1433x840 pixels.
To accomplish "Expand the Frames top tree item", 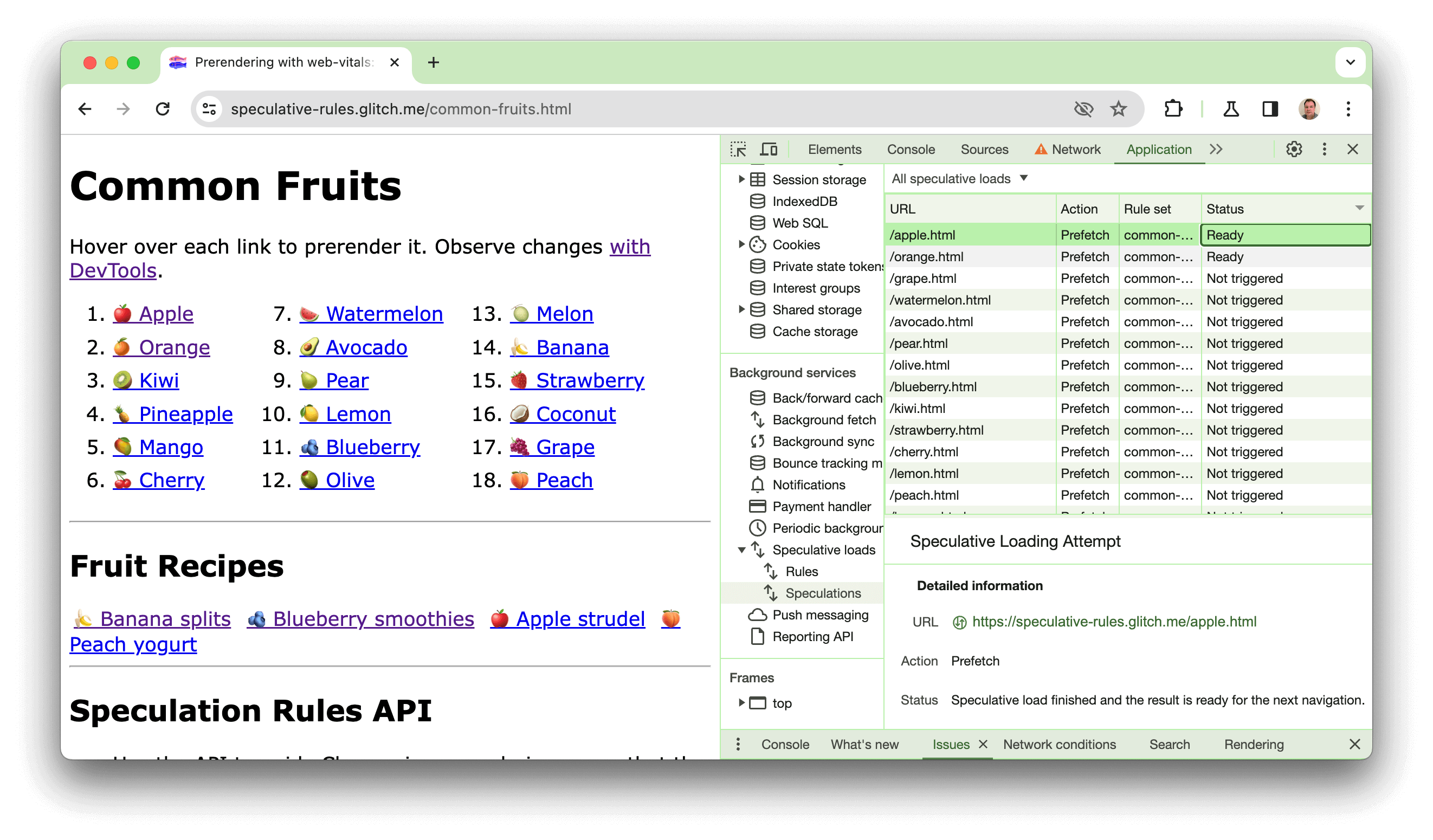I will (740, 703).
